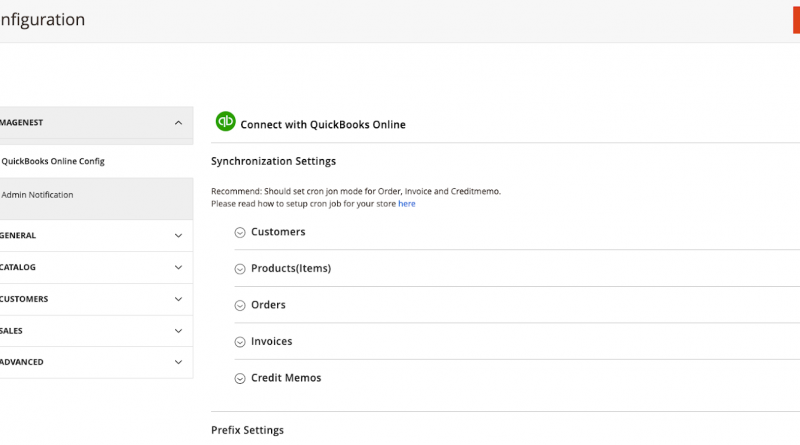
Task: Expand the Customers sidebar section chevron
Action: tap(178, 299)
